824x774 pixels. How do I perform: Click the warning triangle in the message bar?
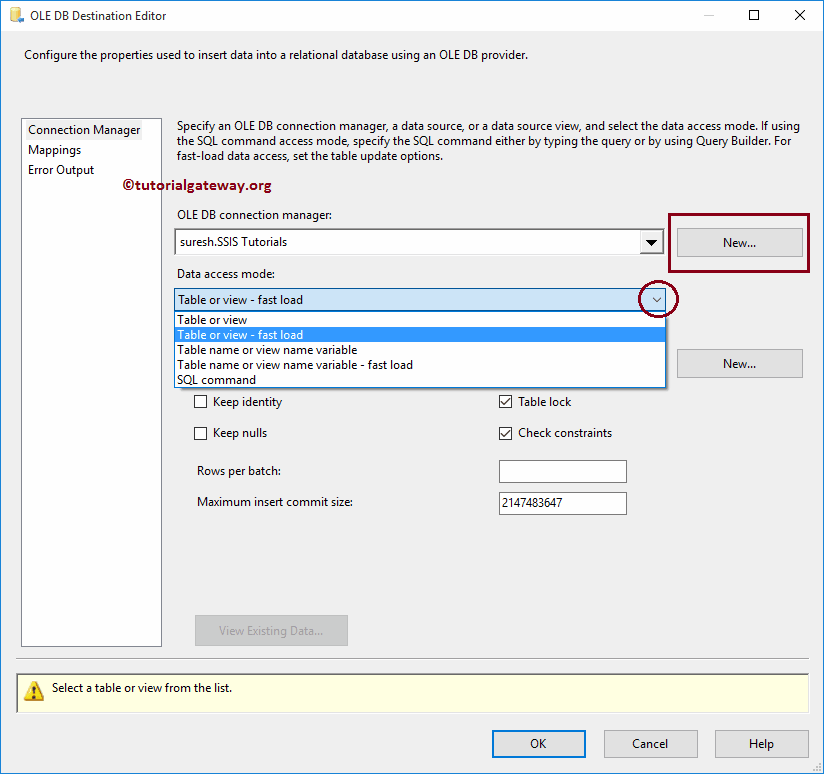point(34,690)
